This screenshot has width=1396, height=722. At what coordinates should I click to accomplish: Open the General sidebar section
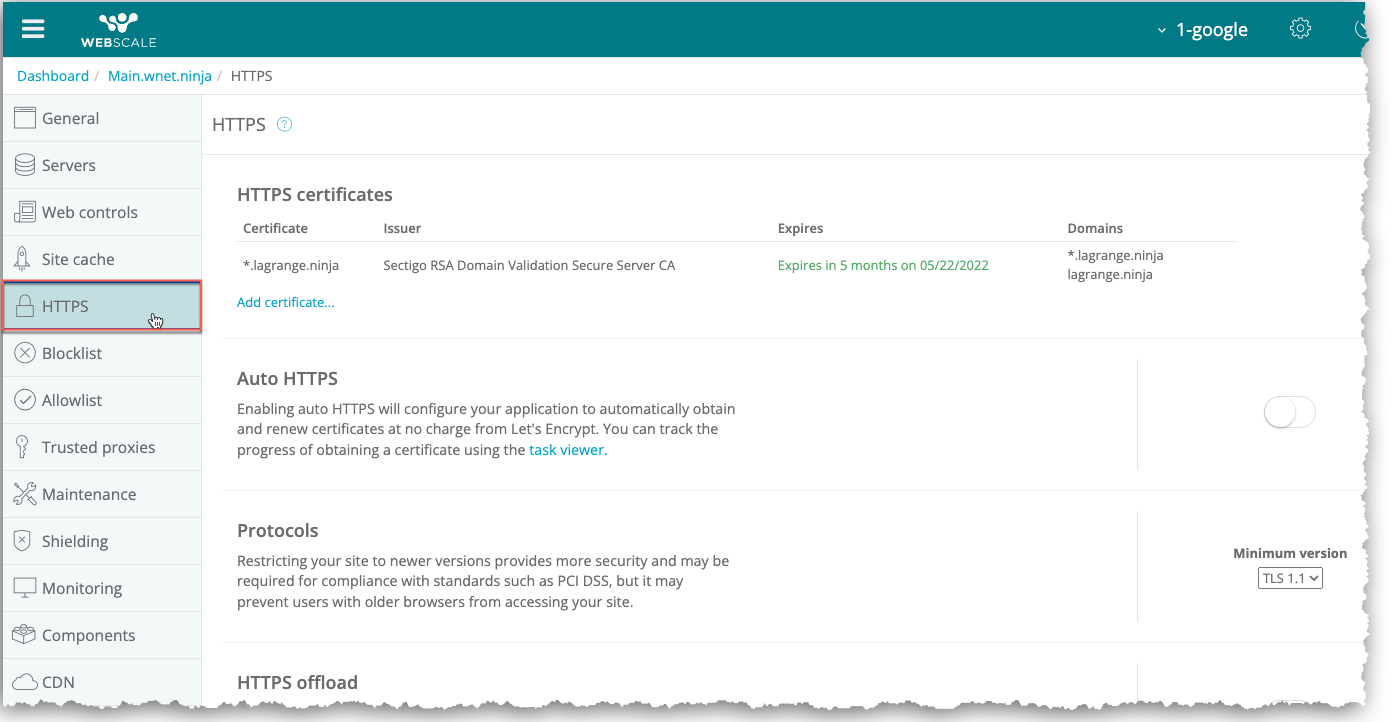[70, 118]
